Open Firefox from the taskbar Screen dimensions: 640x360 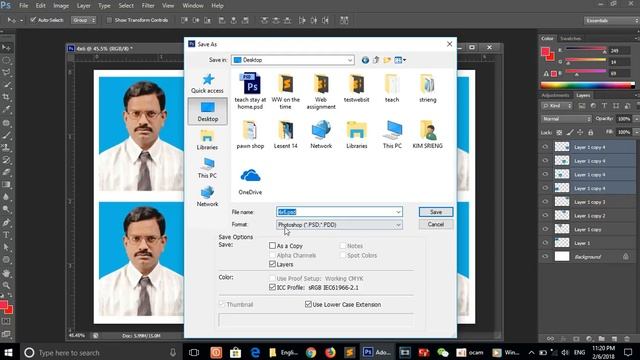330,352
